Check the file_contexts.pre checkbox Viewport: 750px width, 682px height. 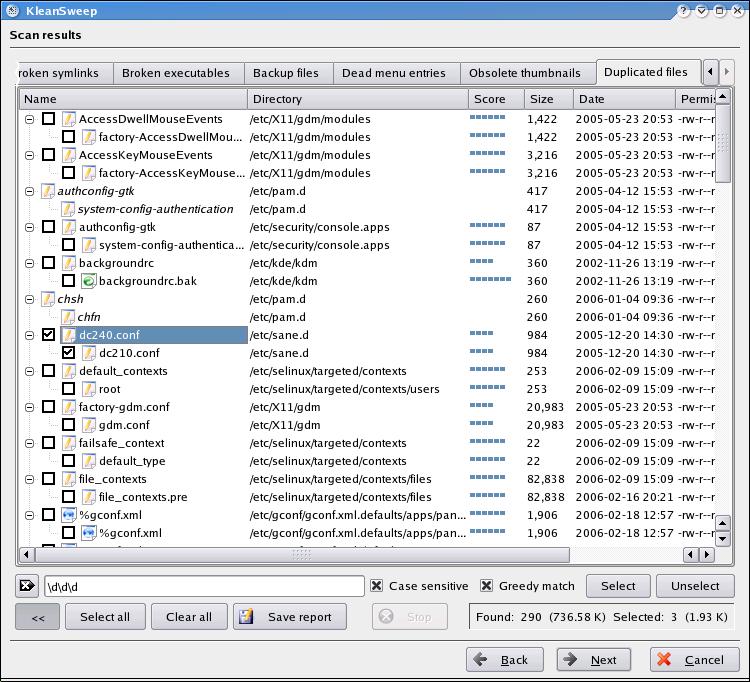(68, 497)
